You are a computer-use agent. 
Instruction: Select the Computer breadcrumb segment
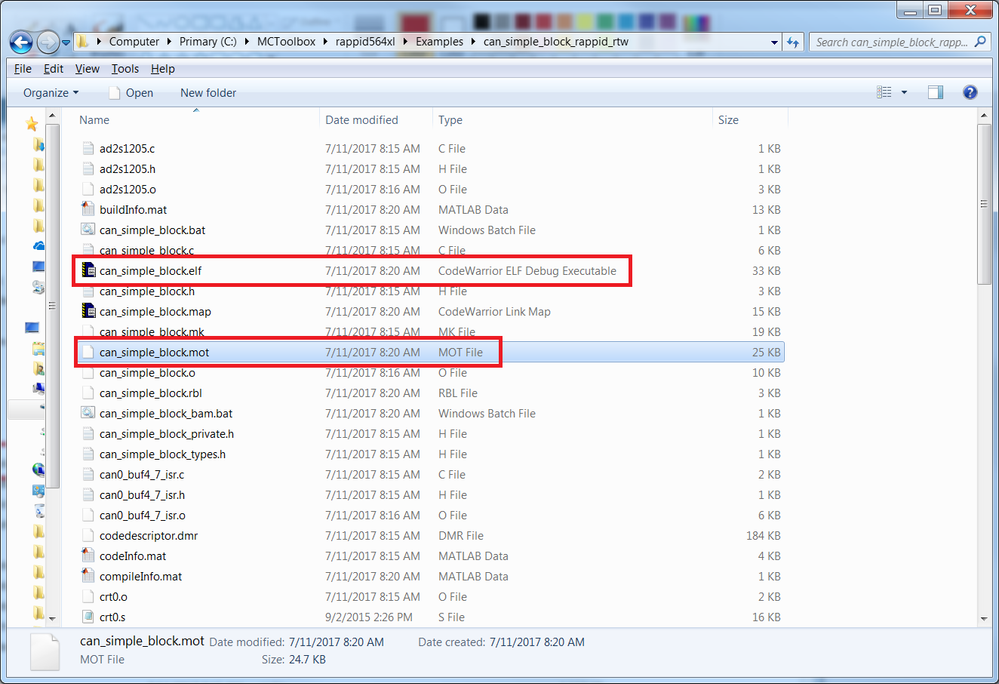click(x=134, y=41)
